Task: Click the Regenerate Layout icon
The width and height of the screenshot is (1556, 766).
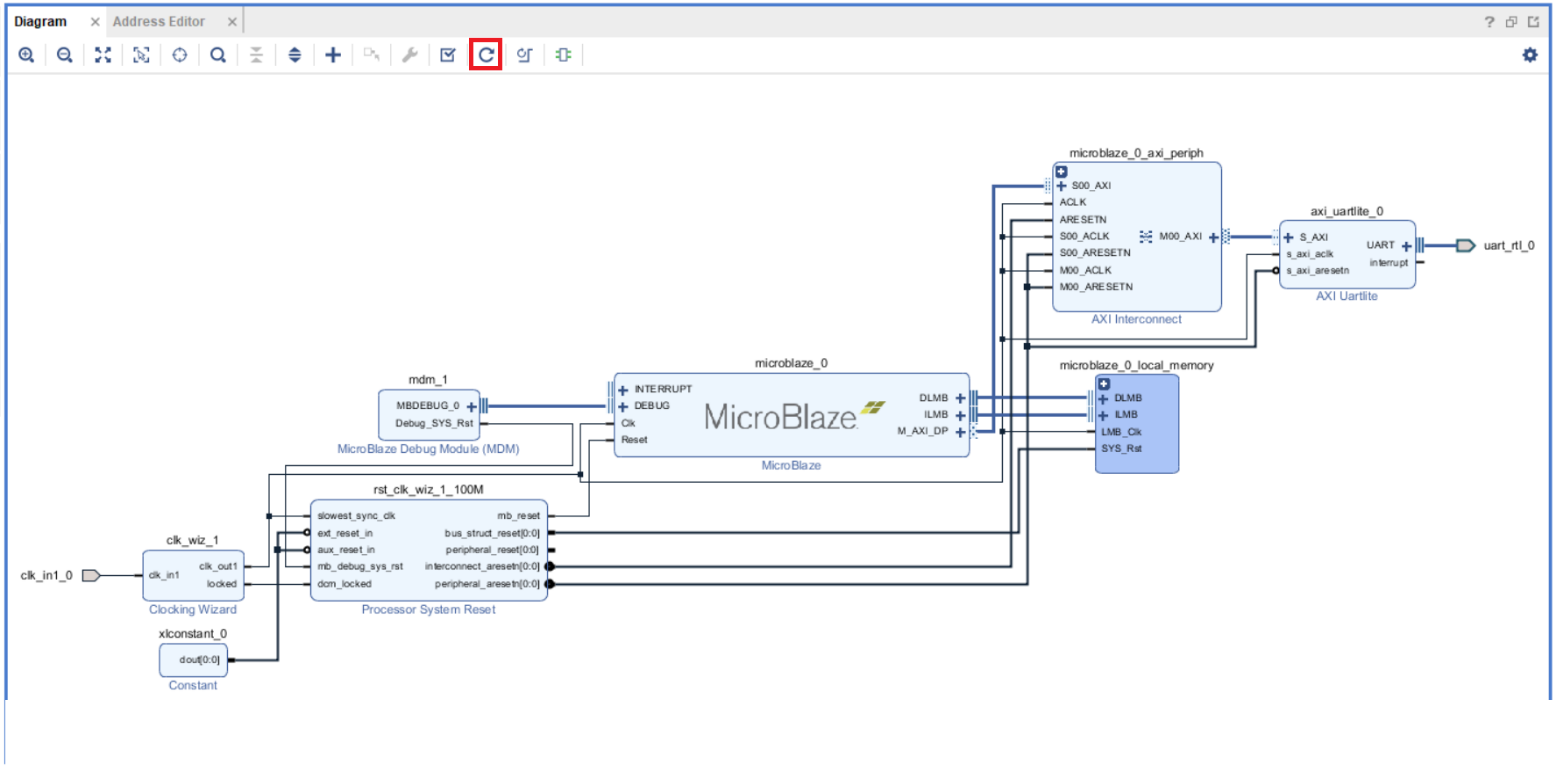Action: [486, 56]
